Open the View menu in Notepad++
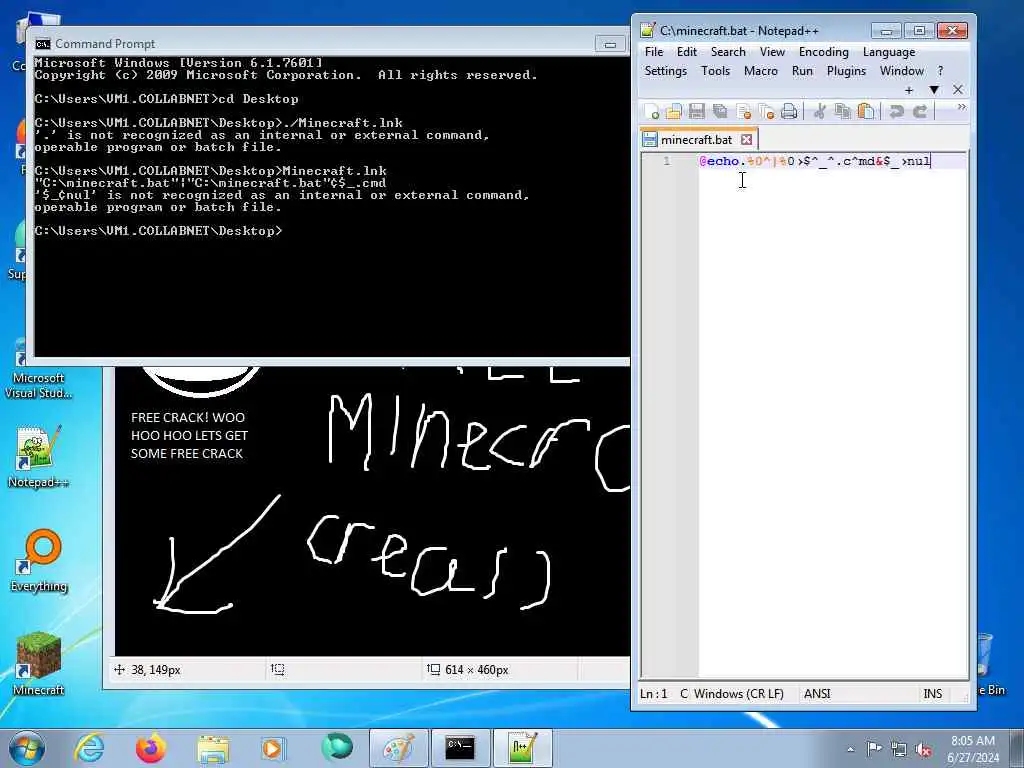This screenshot has width=1024, height=768. click(772, 52)
